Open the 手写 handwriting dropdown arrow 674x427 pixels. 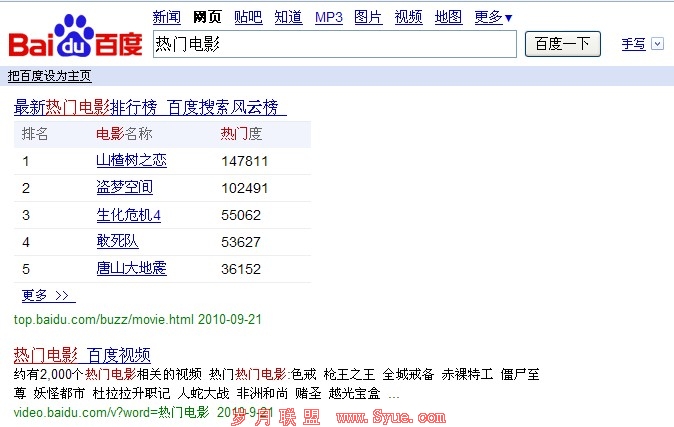click(657, 44)
